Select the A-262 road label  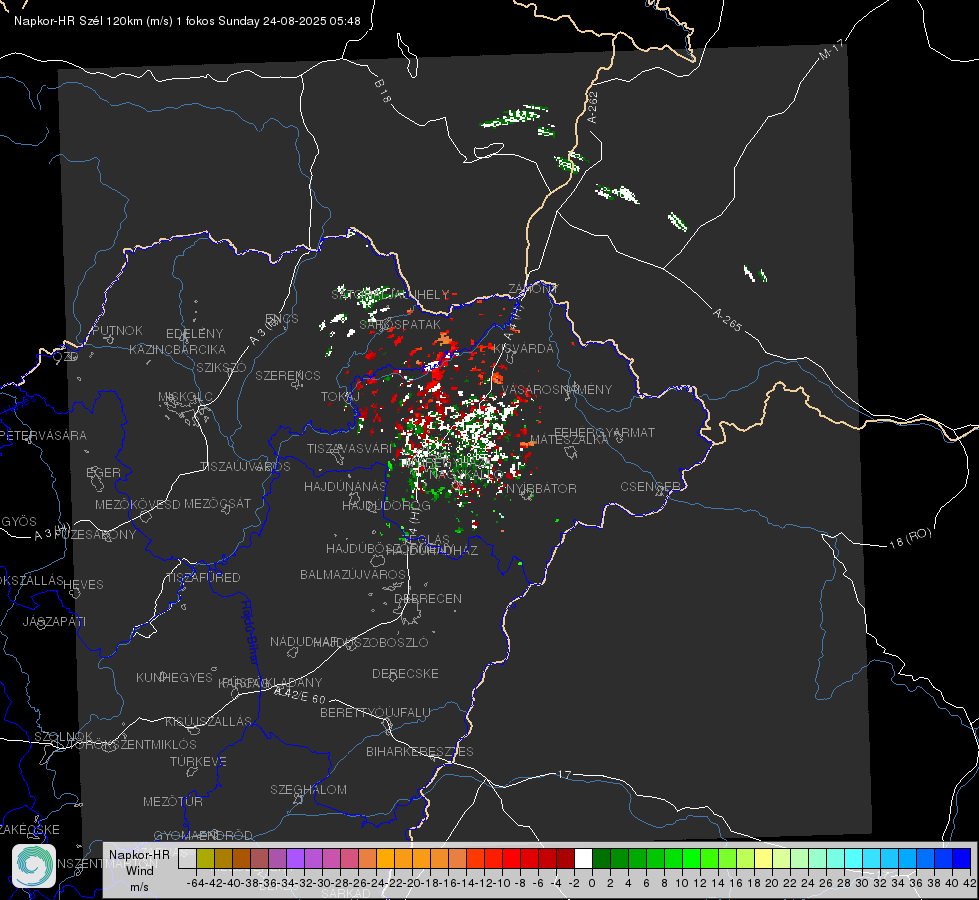tap(593, 107)
